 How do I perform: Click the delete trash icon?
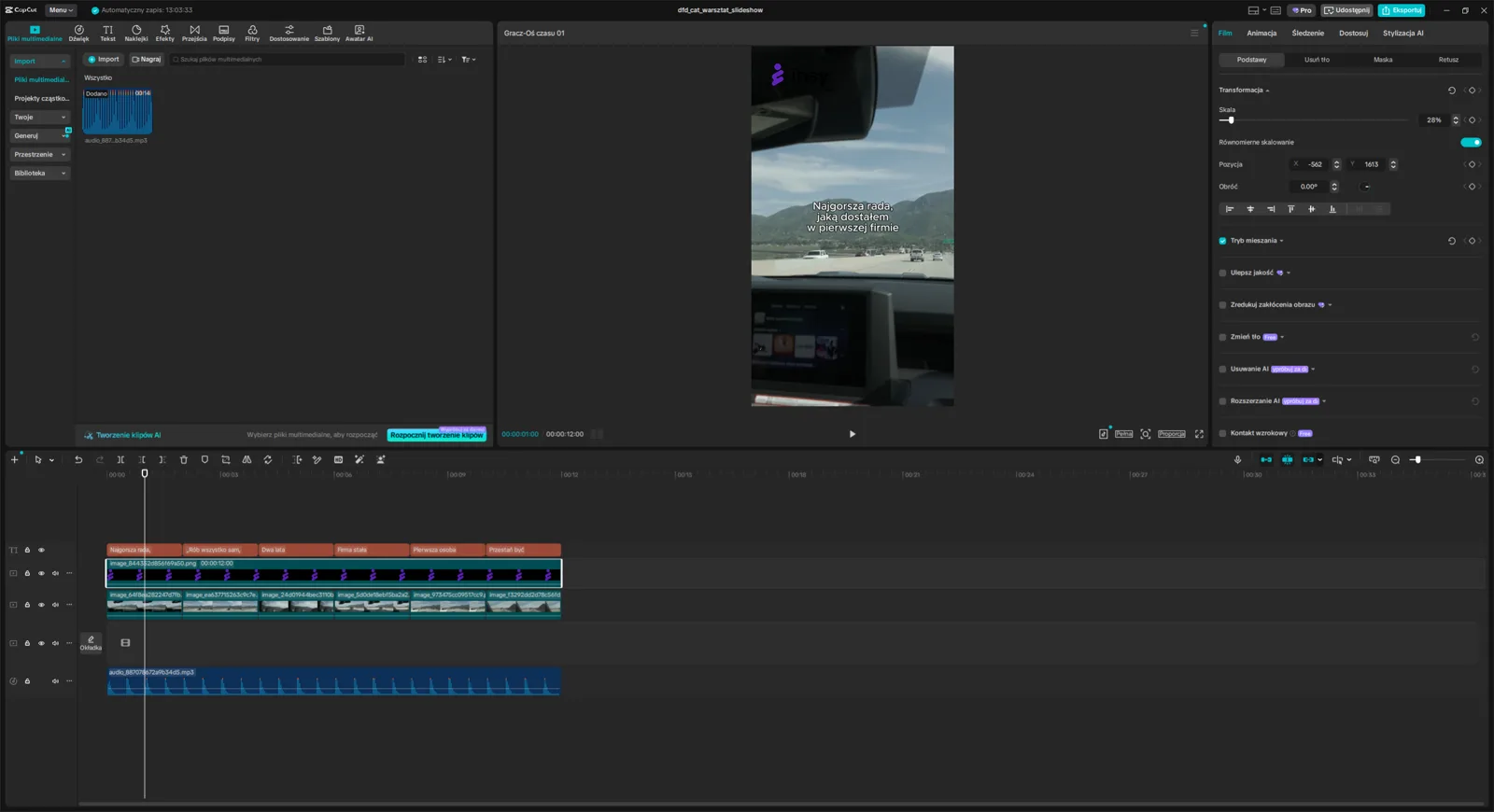184,460
